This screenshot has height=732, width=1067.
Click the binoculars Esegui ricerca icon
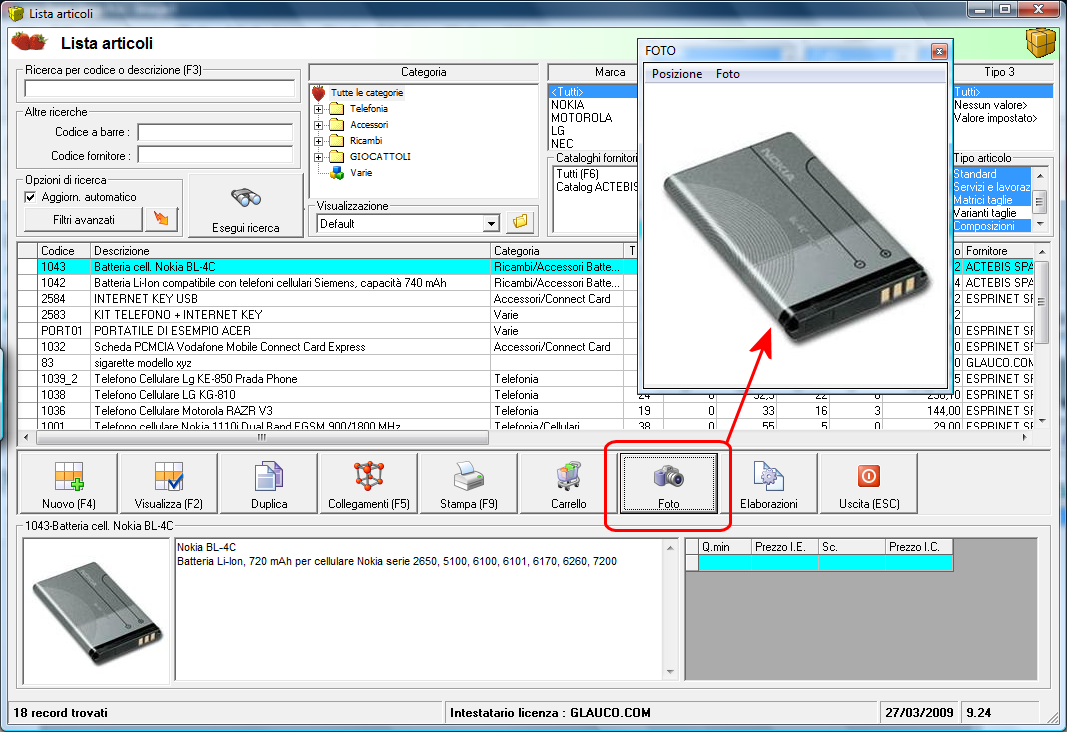pos(246,198)
